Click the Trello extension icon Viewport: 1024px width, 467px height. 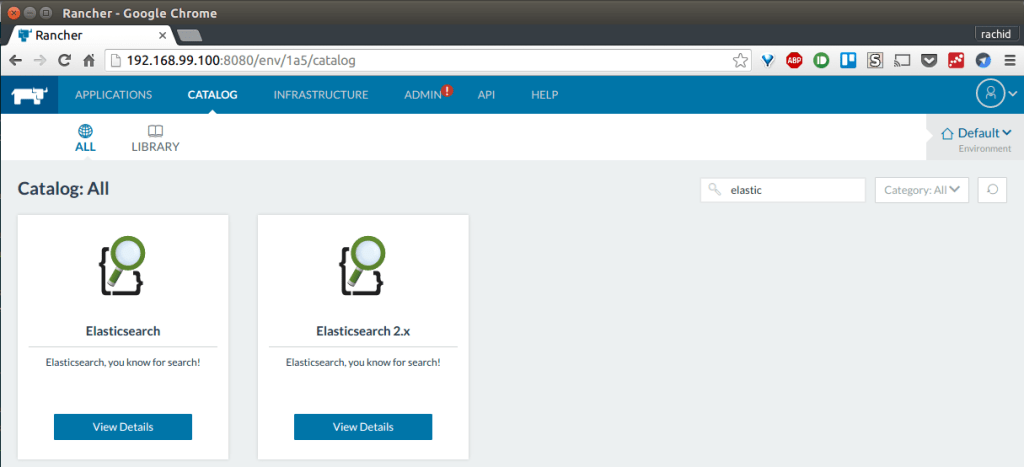coord(848,61)
